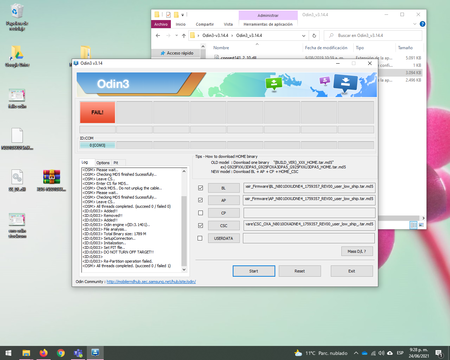Open the quick access toolbar customize dropdown
Screen dimensions: 450x360
tap(183, 15)
